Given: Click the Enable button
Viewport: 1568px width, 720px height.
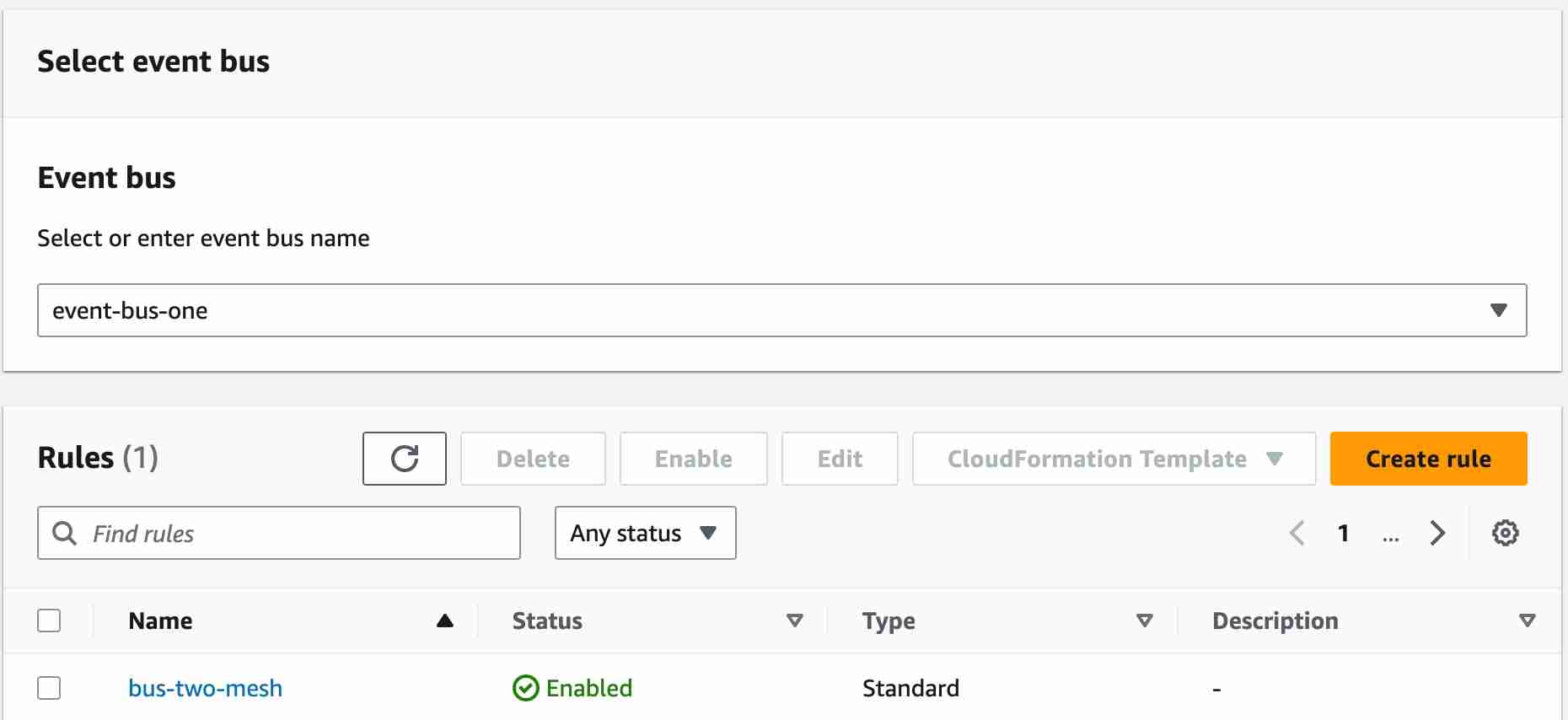Looking at the screenshot, I should [693, 459].
